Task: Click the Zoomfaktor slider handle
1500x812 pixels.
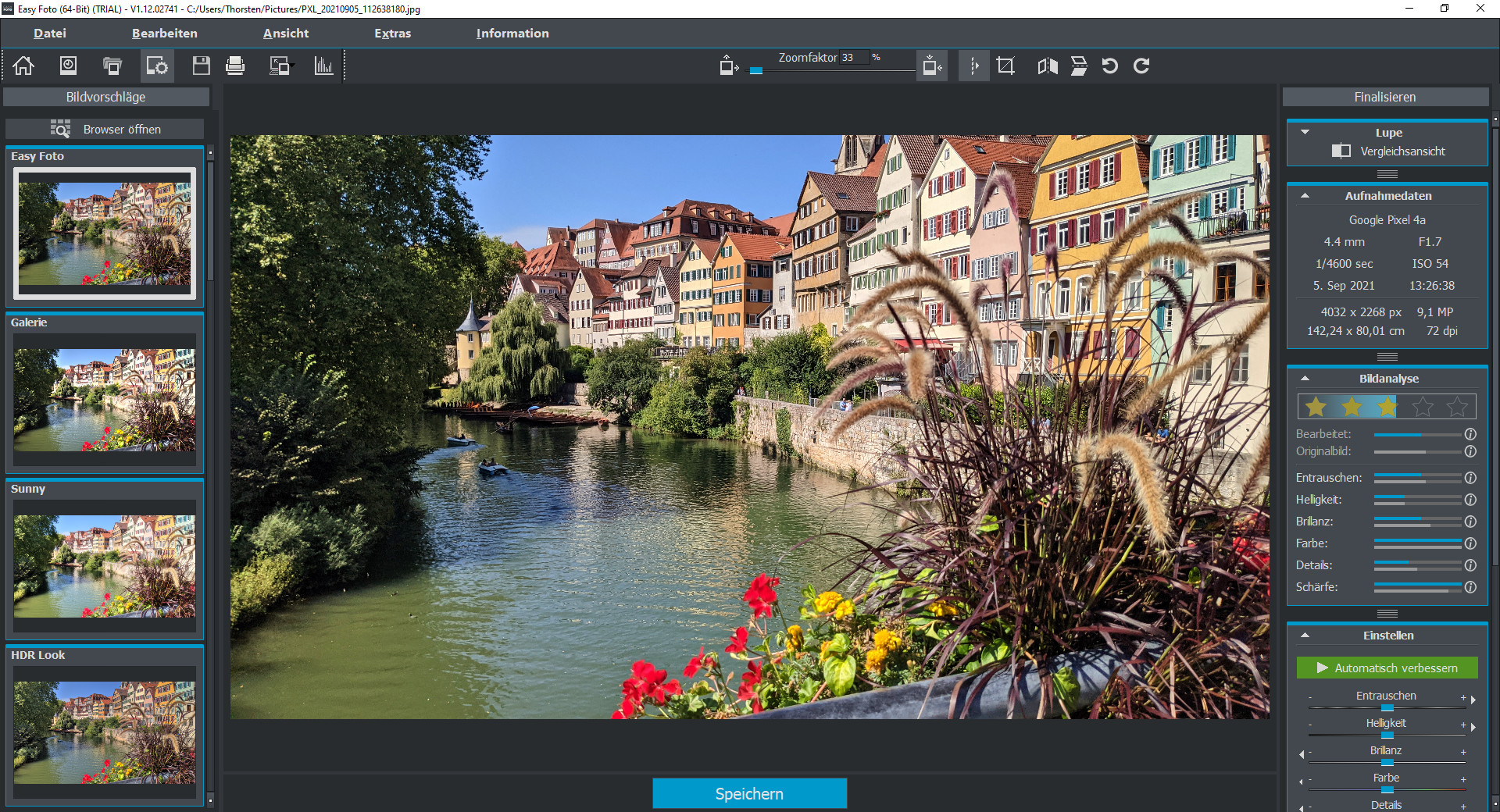Action: coord(756,70)
